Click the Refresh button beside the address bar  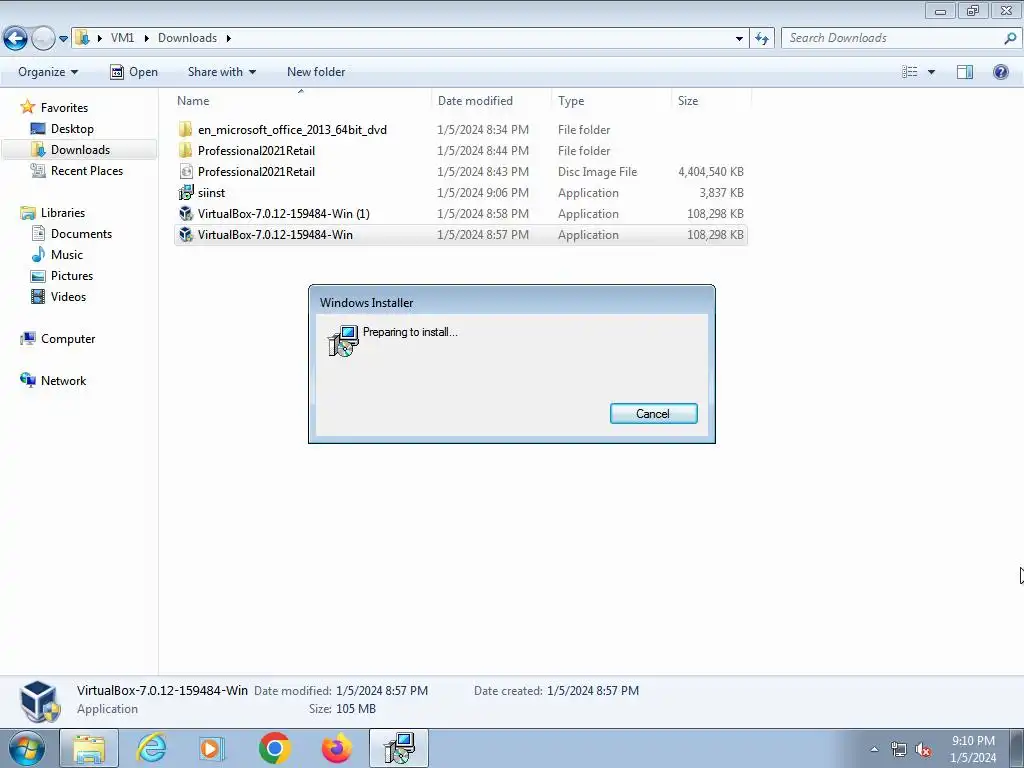coord(761,39)
